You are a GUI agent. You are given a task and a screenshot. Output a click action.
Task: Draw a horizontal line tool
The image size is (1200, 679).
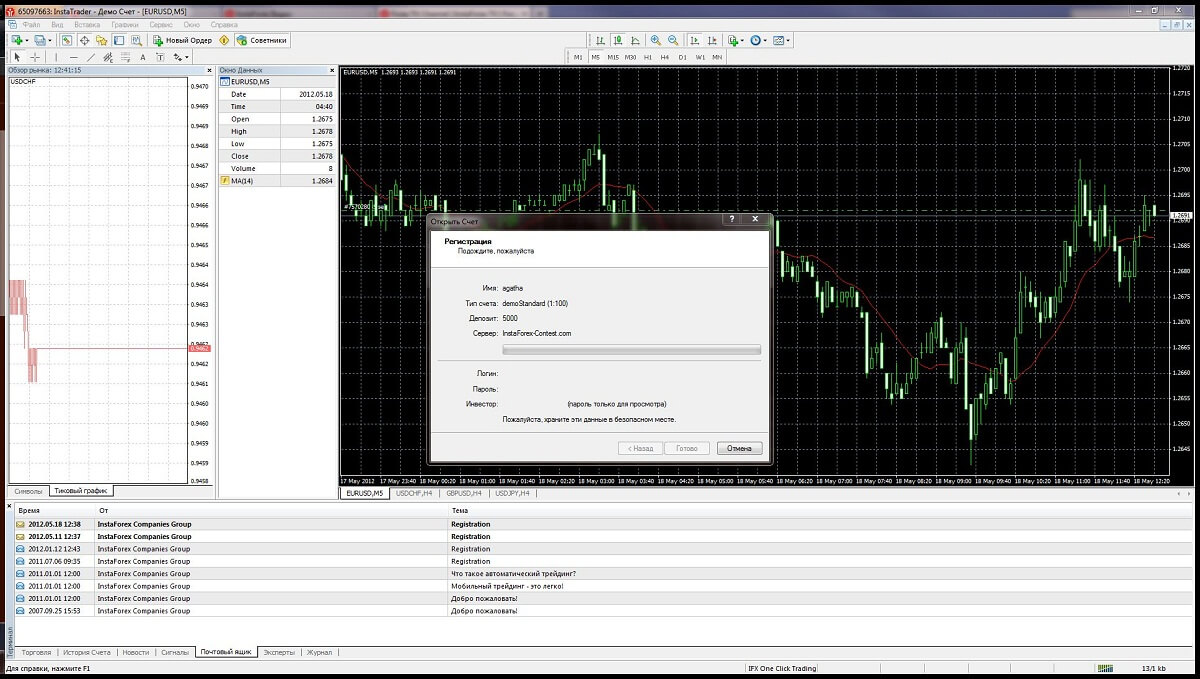[x=72, y=58]
